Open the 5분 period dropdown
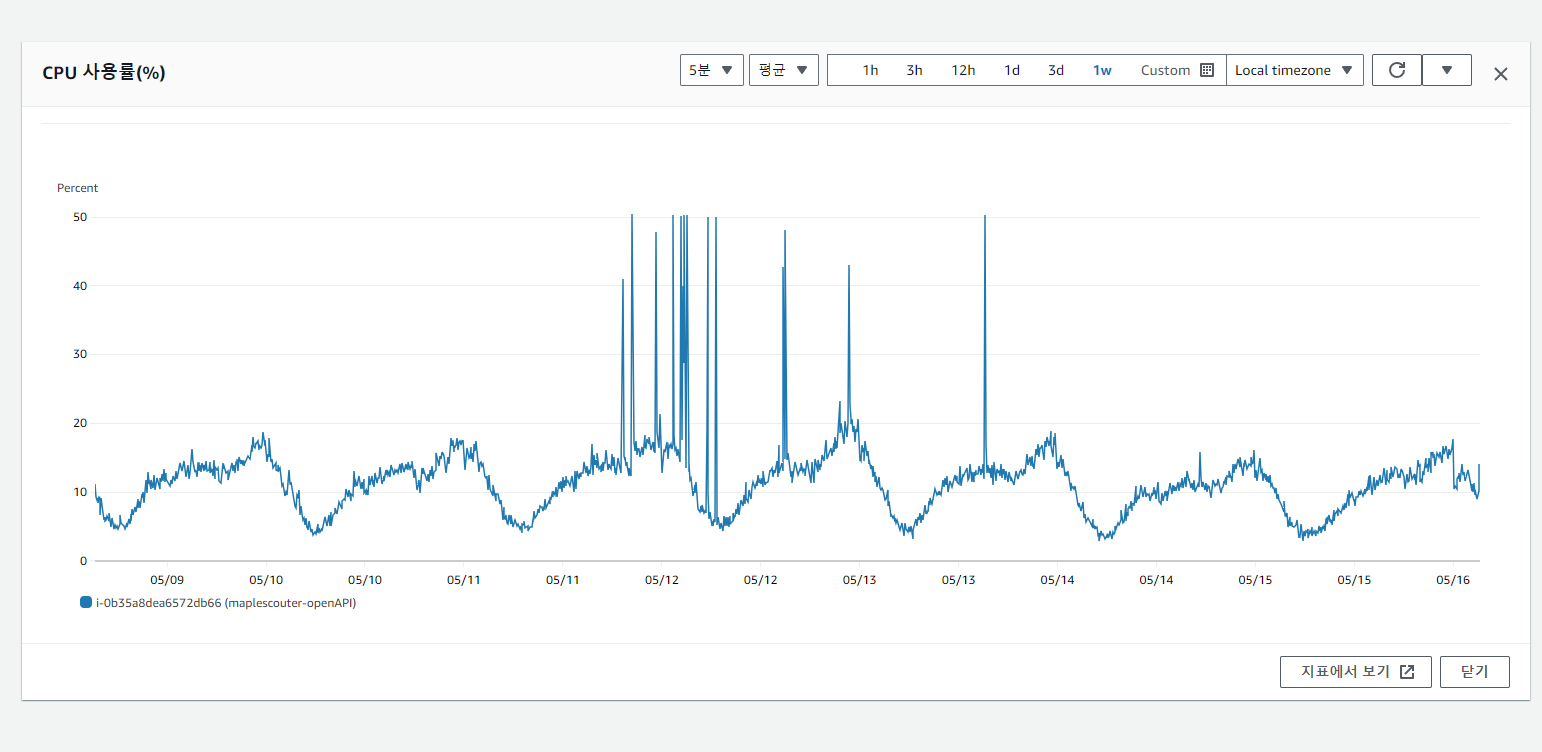The image size is (1542, 752). 712,70
